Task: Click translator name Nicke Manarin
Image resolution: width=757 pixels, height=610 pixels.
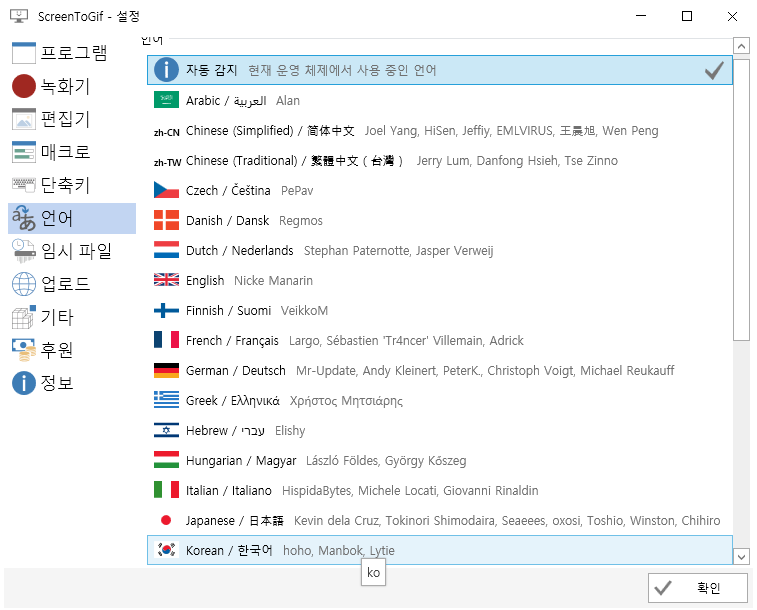Action: pos(273,280)
